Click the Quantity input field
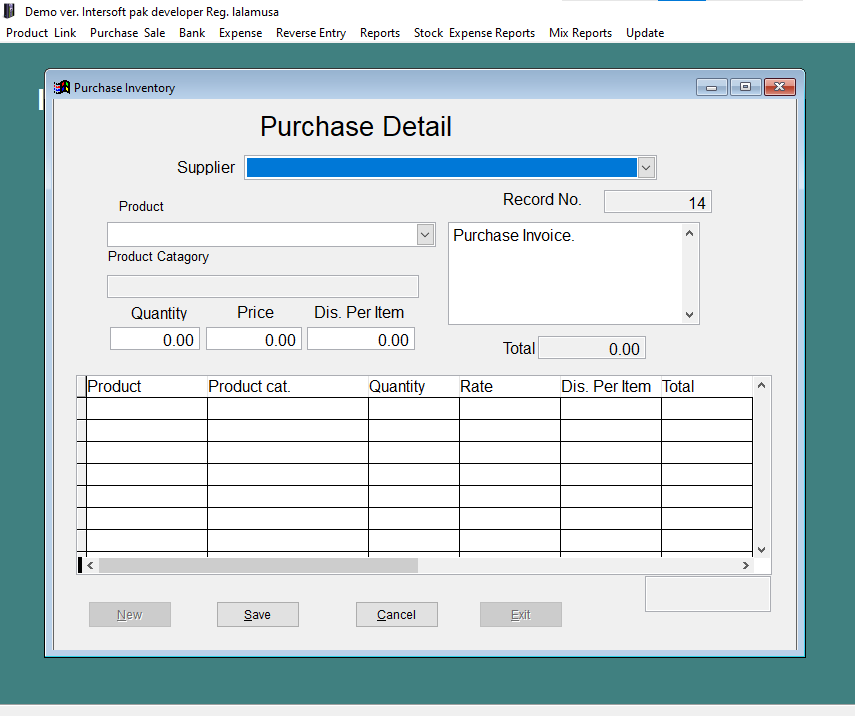 [x=154, y=338]
